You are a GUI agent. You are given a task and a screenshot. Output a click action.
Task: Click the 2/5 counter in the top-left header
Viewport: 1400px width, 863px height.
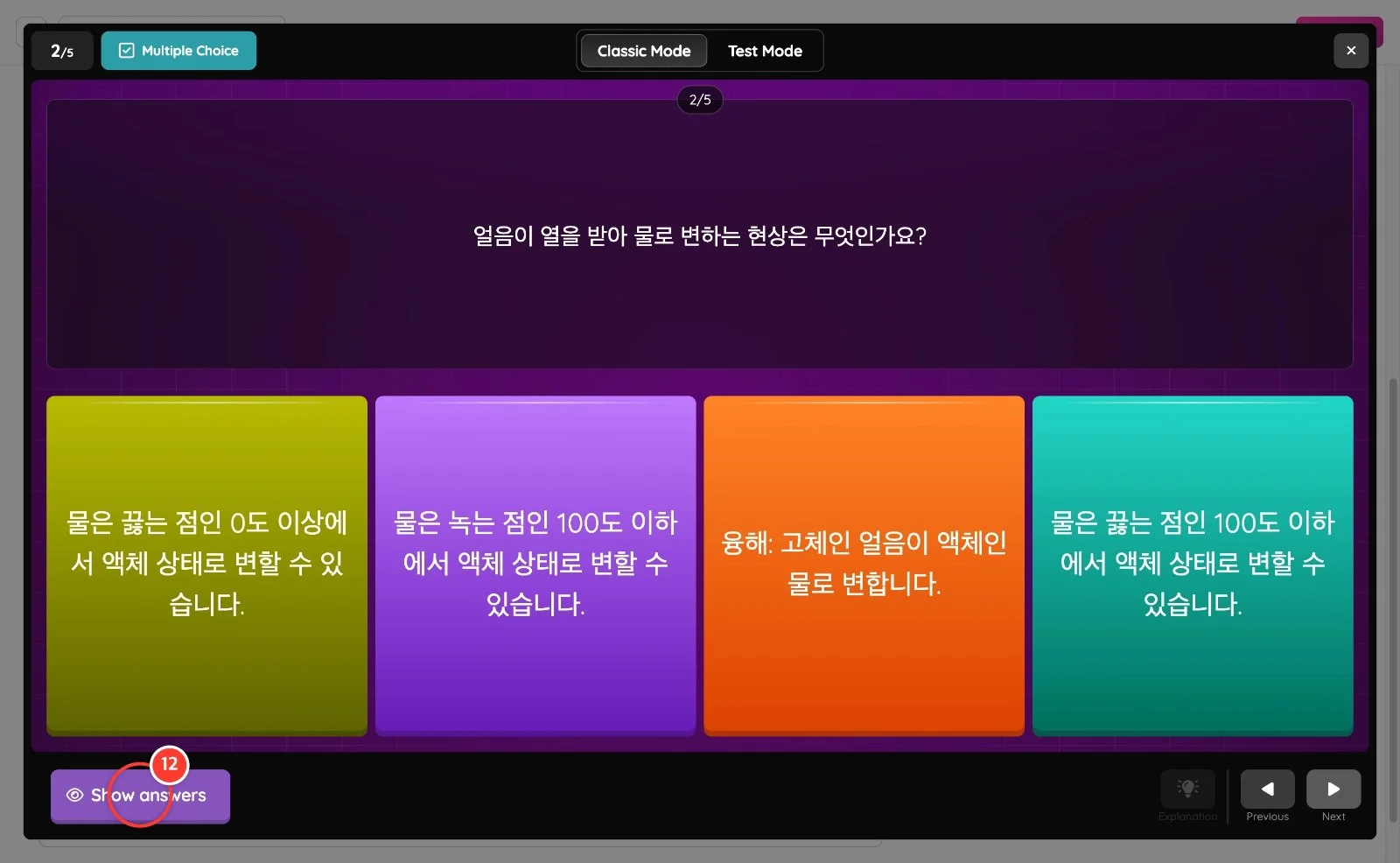62,51
